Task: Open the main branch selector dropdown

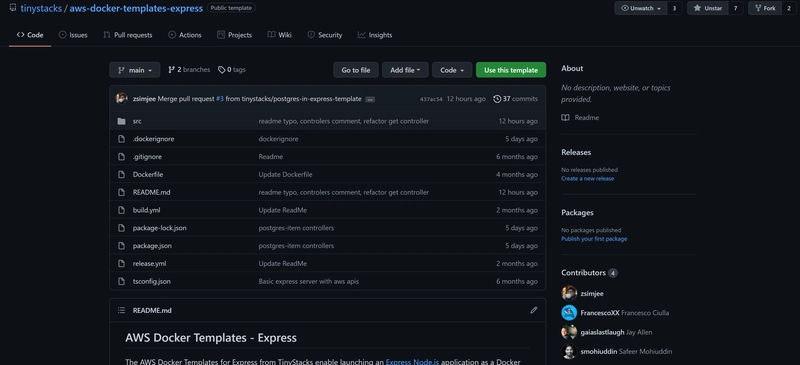Action: click(x=135, y=70)
